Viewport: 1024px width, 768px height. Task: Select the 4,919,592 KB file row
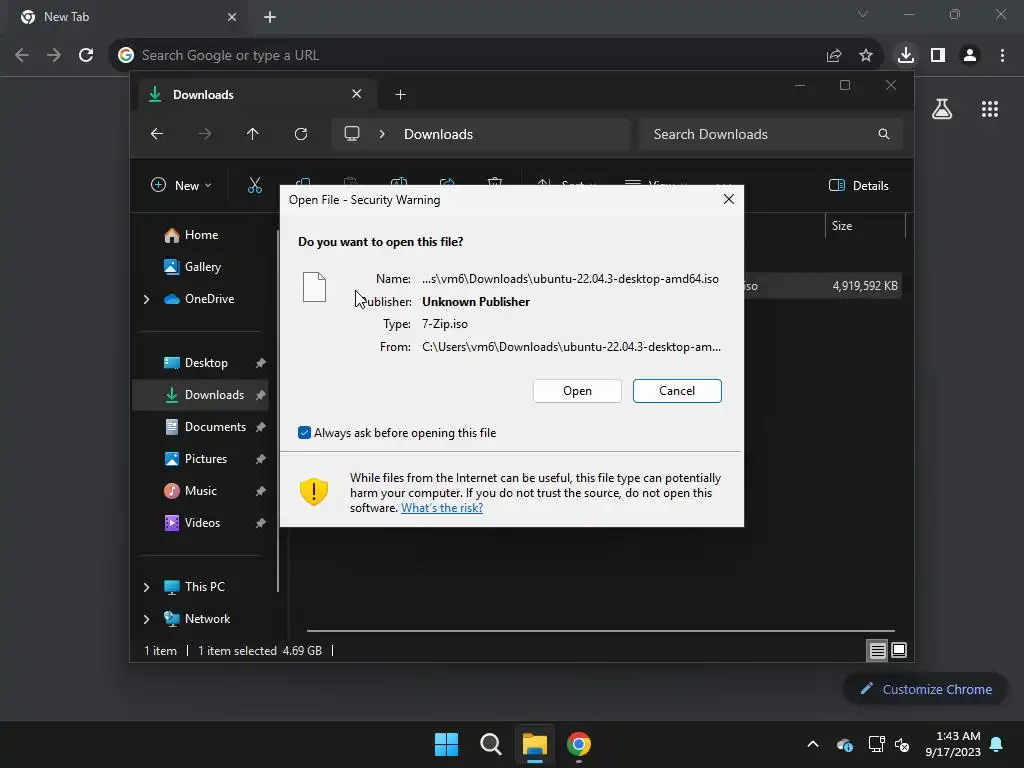point(823,286)
